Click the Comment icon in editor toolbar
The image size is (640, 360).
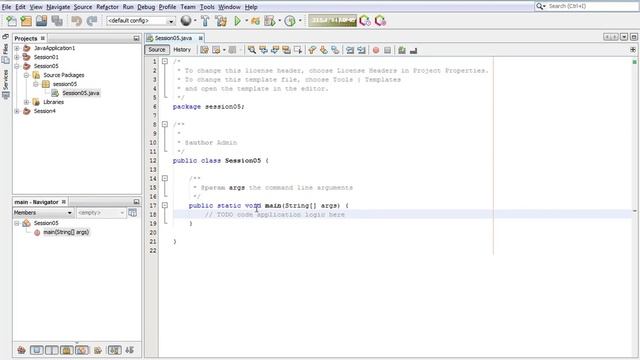pyautogui.click(x=402, y=50)
